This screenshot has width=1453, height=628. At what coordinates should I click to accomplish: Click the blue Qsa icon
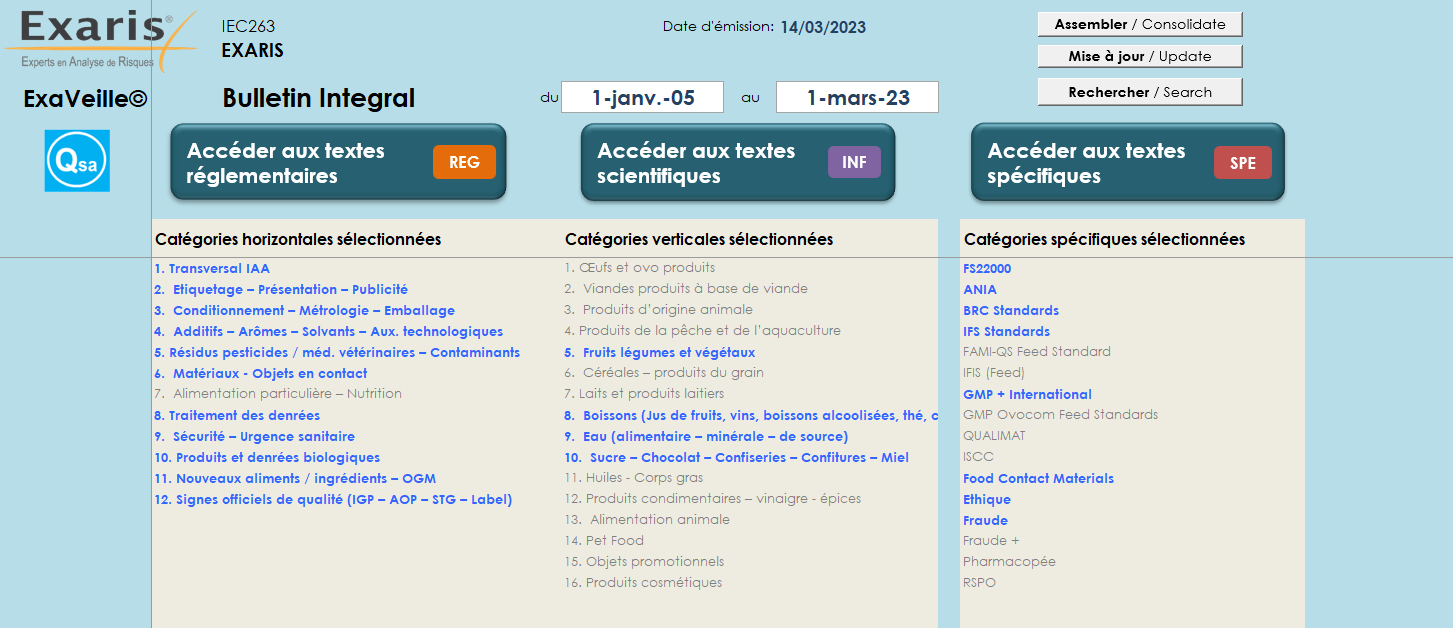77,161
